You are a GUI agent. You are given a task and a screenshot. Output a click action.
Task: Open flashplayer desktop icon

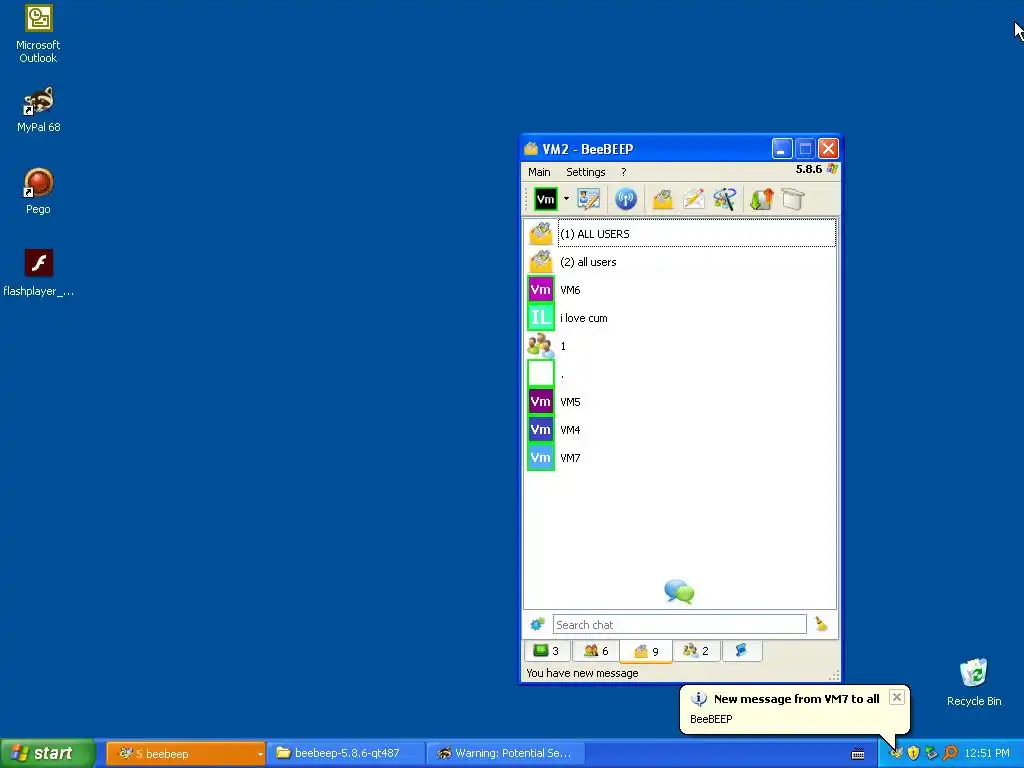click(39, 273)
